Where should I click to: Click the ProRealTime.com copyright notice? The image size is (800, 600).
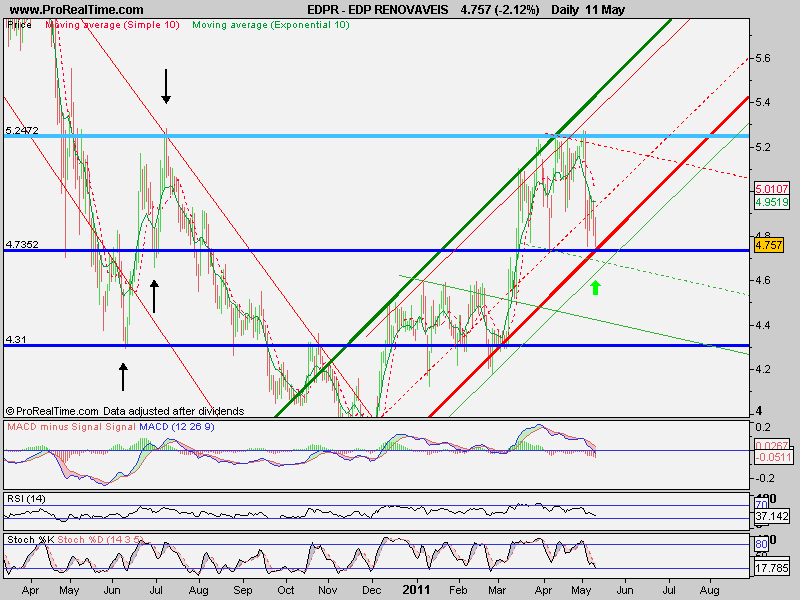pos(125,411)
